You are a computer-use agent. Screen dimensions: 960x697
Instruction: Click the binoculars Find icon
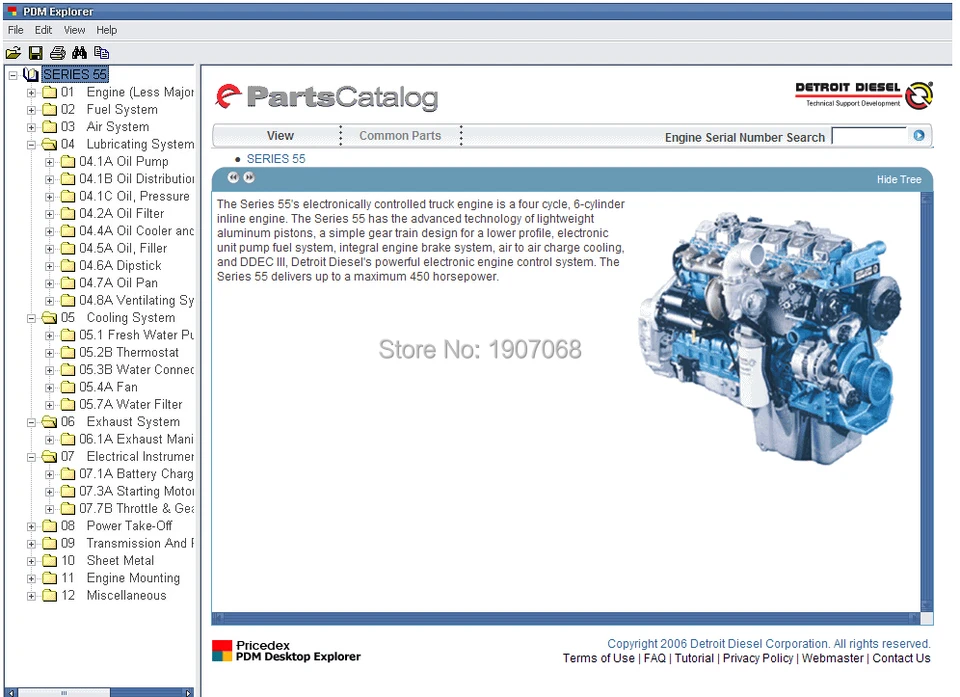[x=80, y=53]
